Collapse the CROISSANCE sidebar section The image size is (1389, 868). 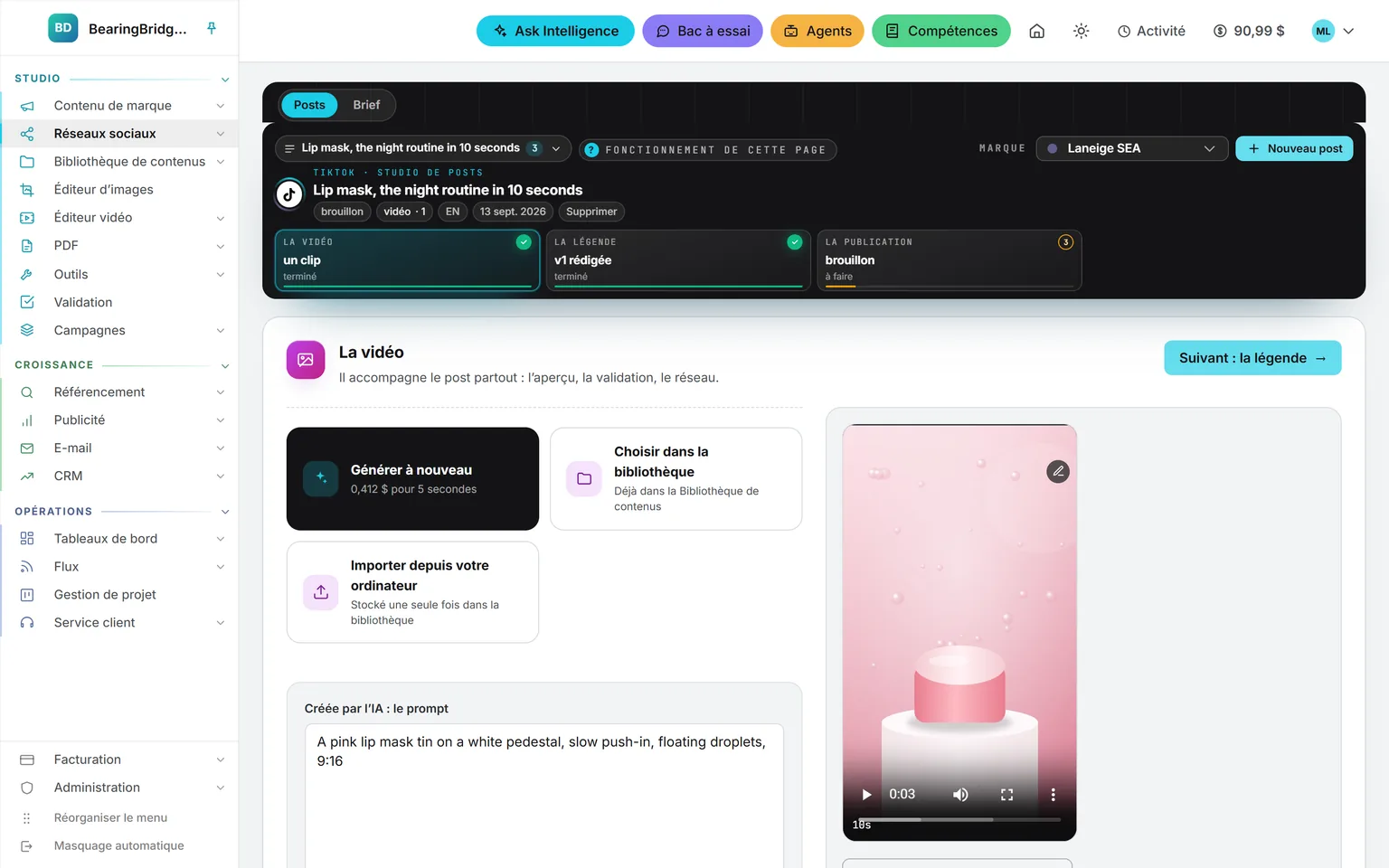pyautogui.click(x=225, y=365)
